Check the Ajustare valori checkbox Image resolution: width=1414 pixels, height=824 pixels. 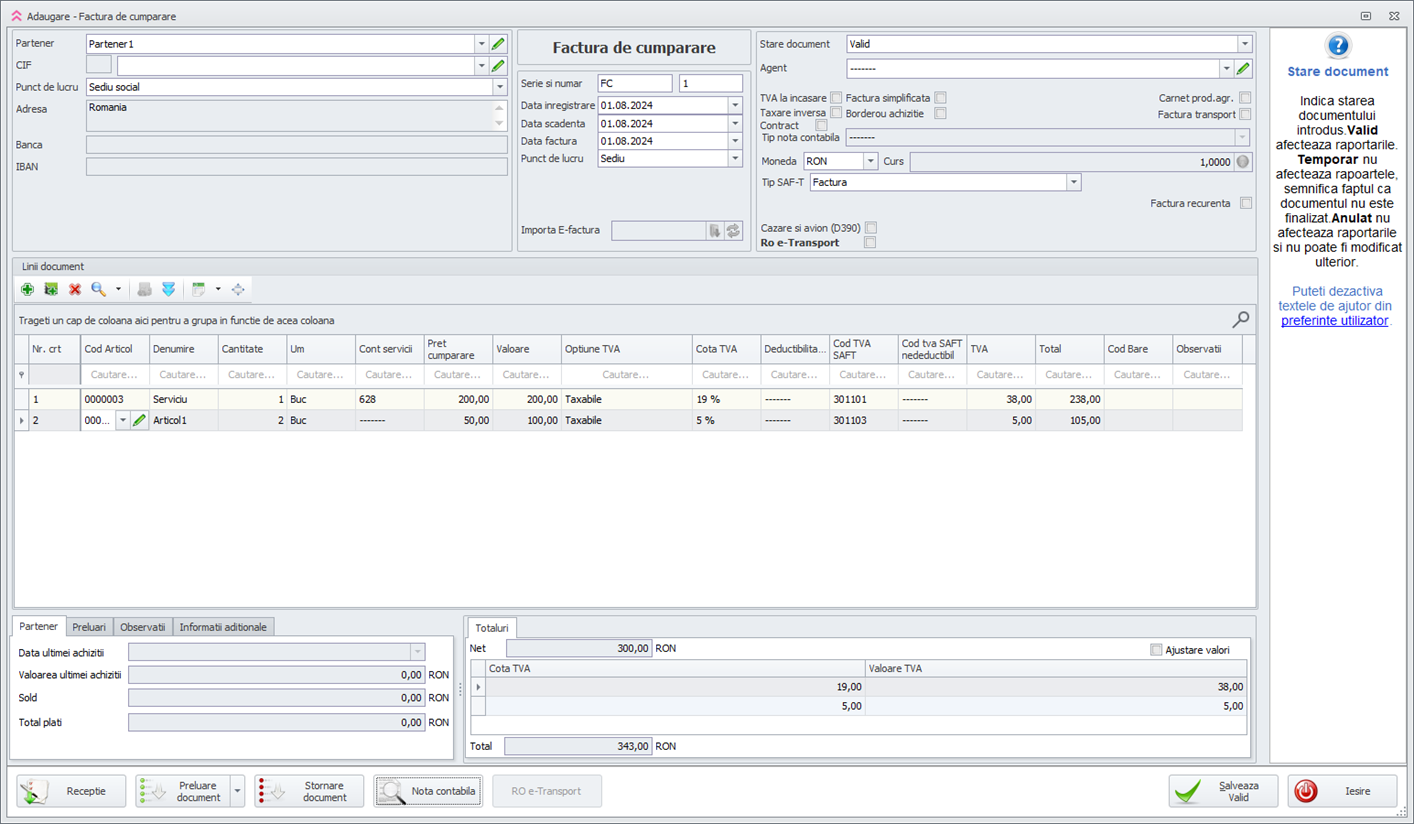pyautogui.click(x=1156, y=650)
